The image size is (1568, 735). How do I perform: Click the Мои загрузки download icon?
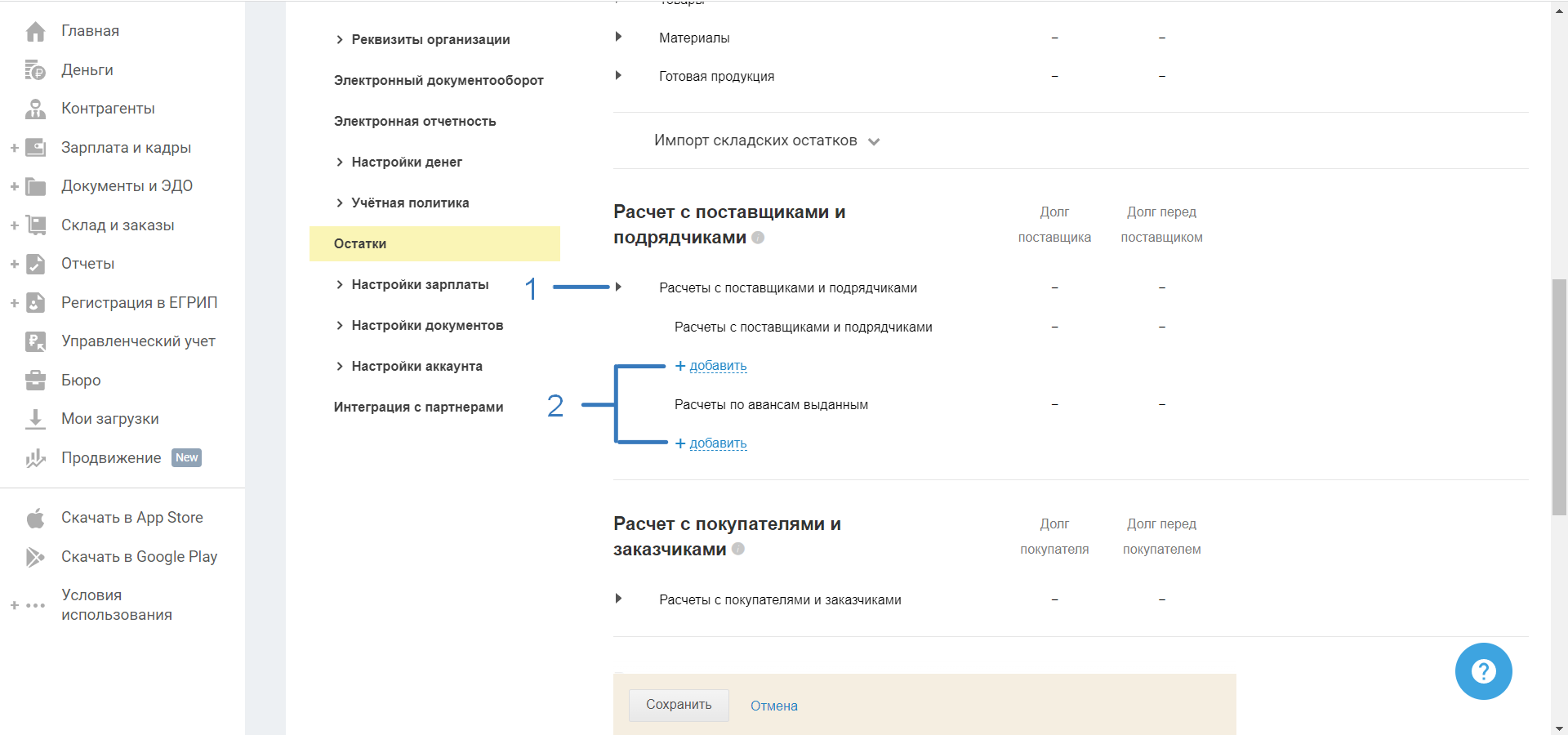(35, 419)
